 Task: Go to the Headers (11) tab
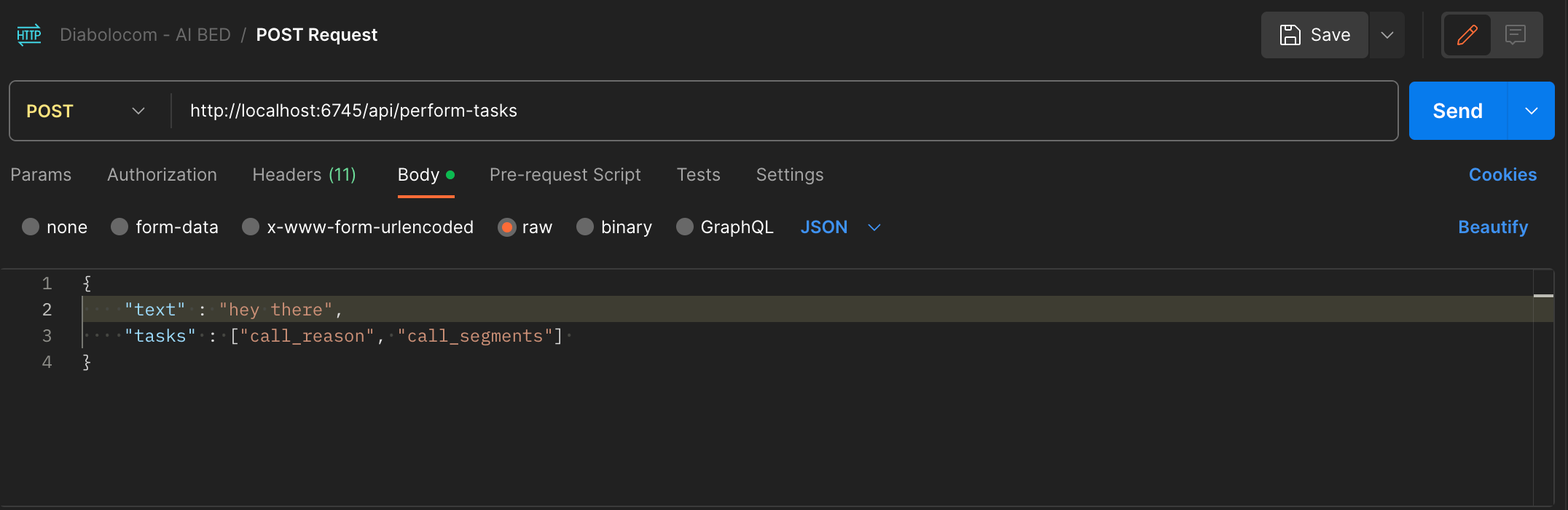click(x=304, y=175)
